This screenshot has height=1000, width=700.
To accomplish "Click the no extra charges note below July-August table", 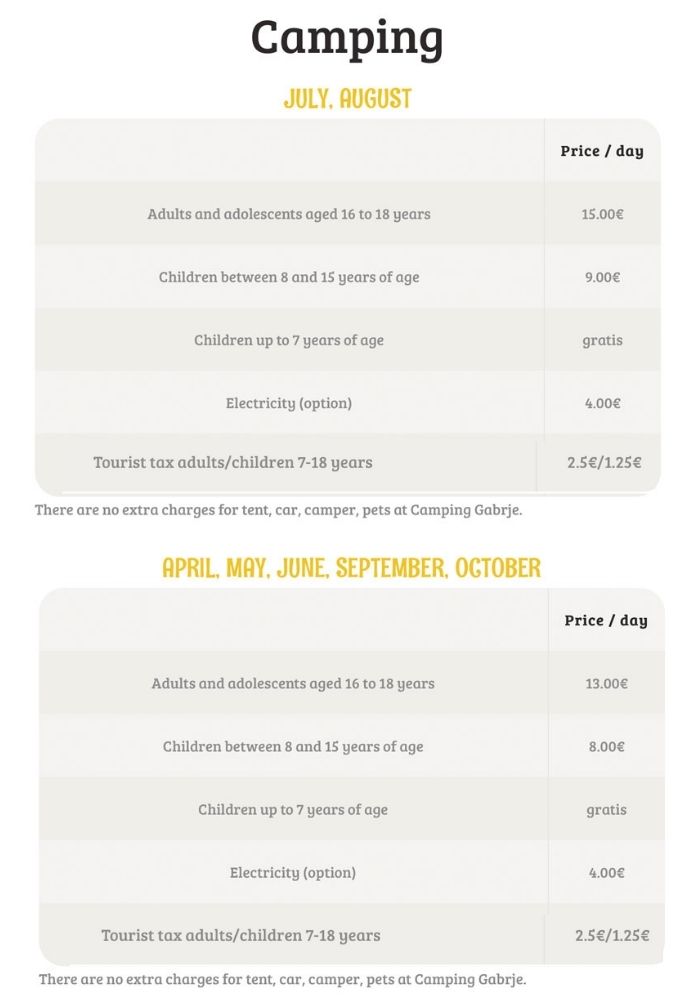I will 279,510.
